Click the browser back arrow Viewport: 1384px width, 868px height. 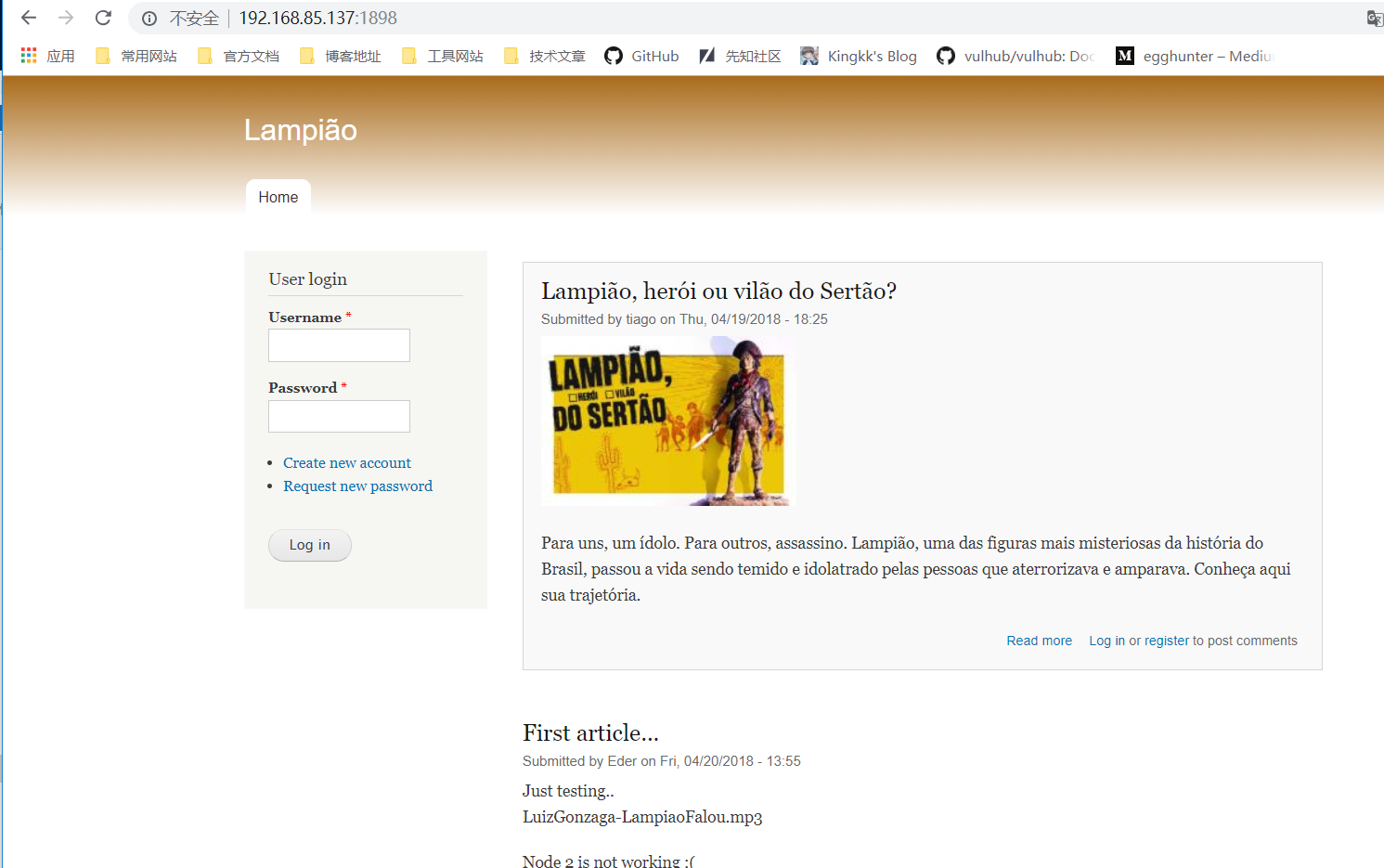29,18
